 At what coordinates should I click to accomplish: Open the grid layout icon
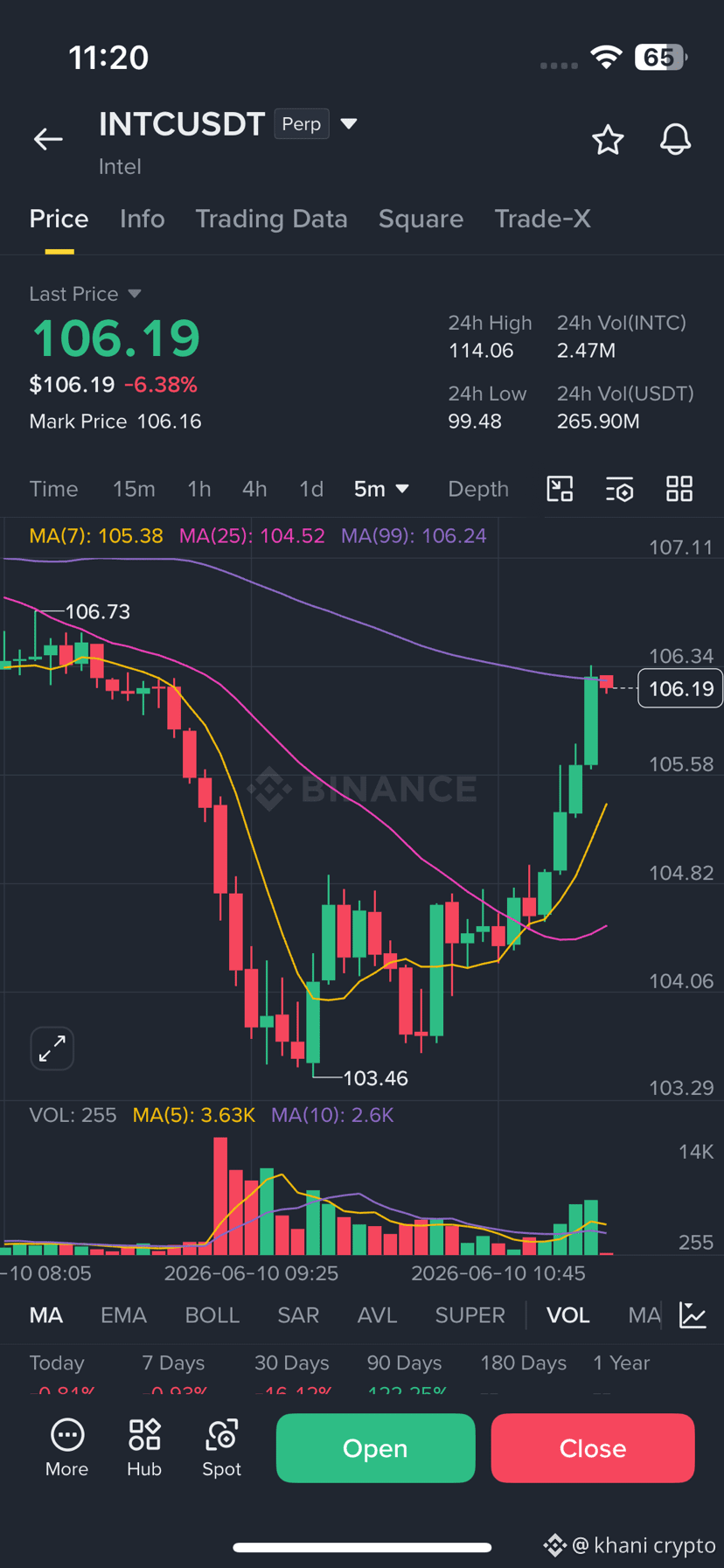pos(679,489)
